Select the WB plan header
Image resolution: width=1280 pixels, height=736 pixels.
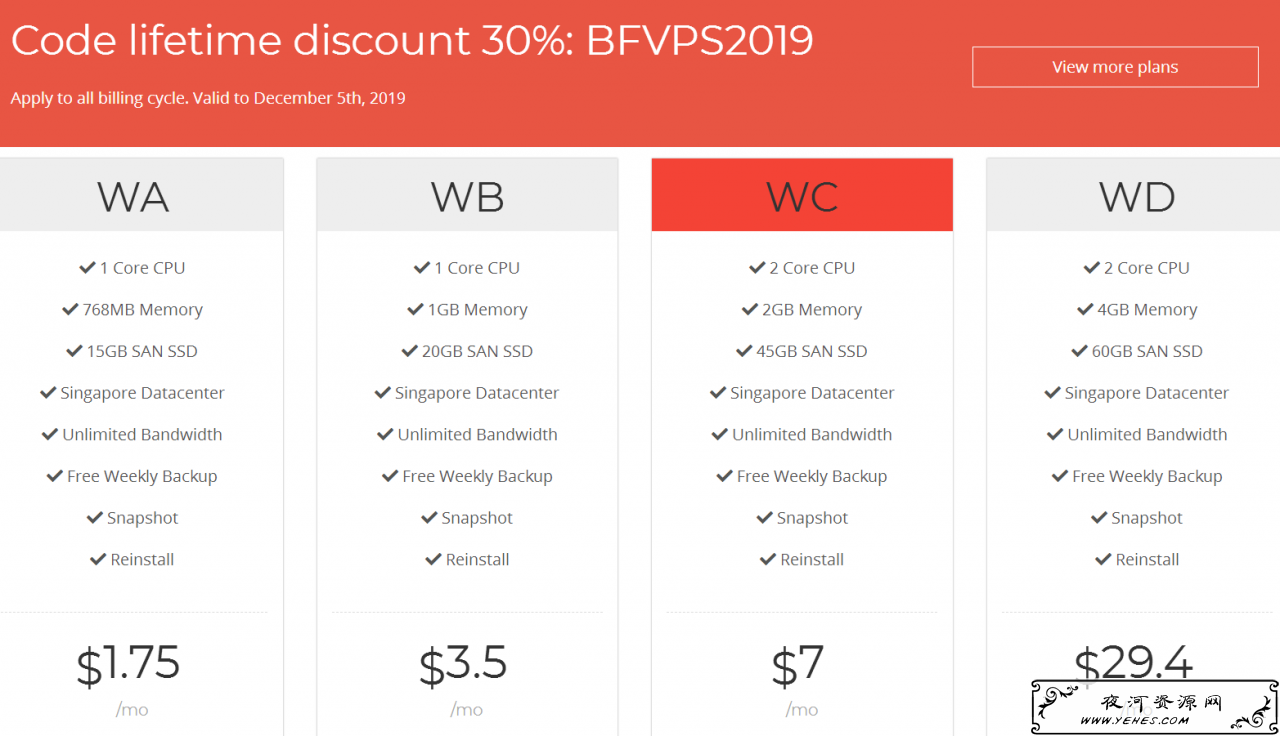pos(467,195)
